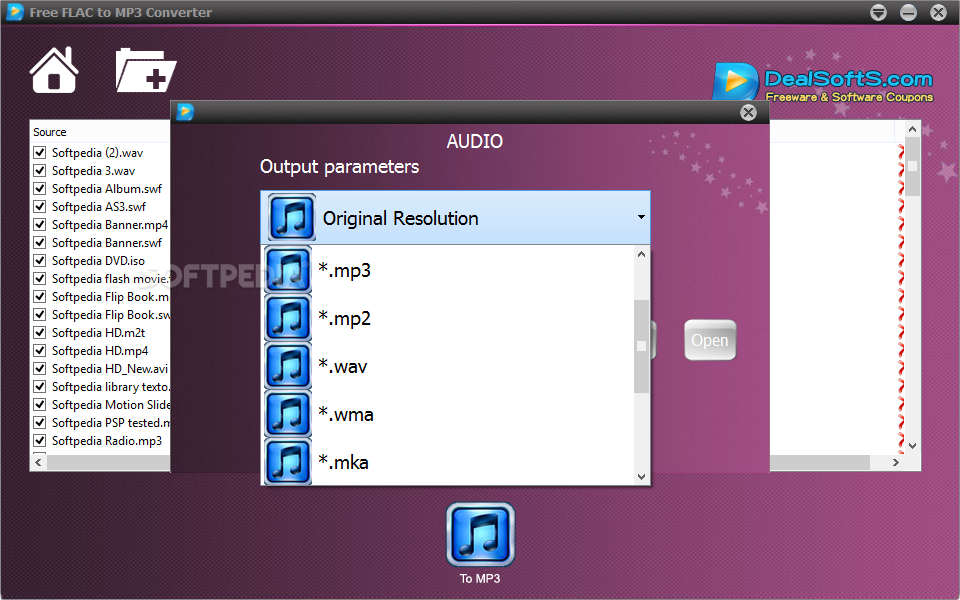Add files using the folder plus icon

(x=146, y=70)
